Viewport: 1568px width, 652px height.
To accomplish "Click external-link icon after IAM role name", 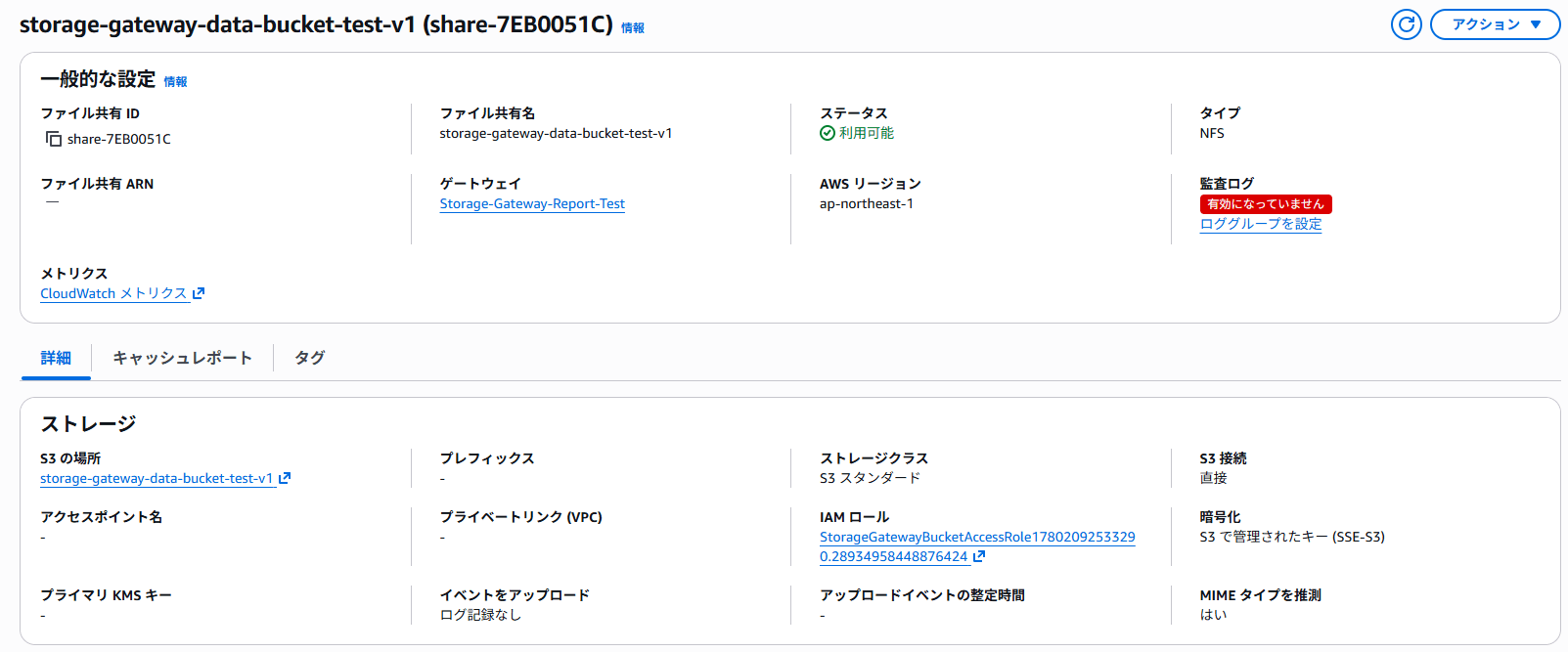I will (x=979, y=556).
